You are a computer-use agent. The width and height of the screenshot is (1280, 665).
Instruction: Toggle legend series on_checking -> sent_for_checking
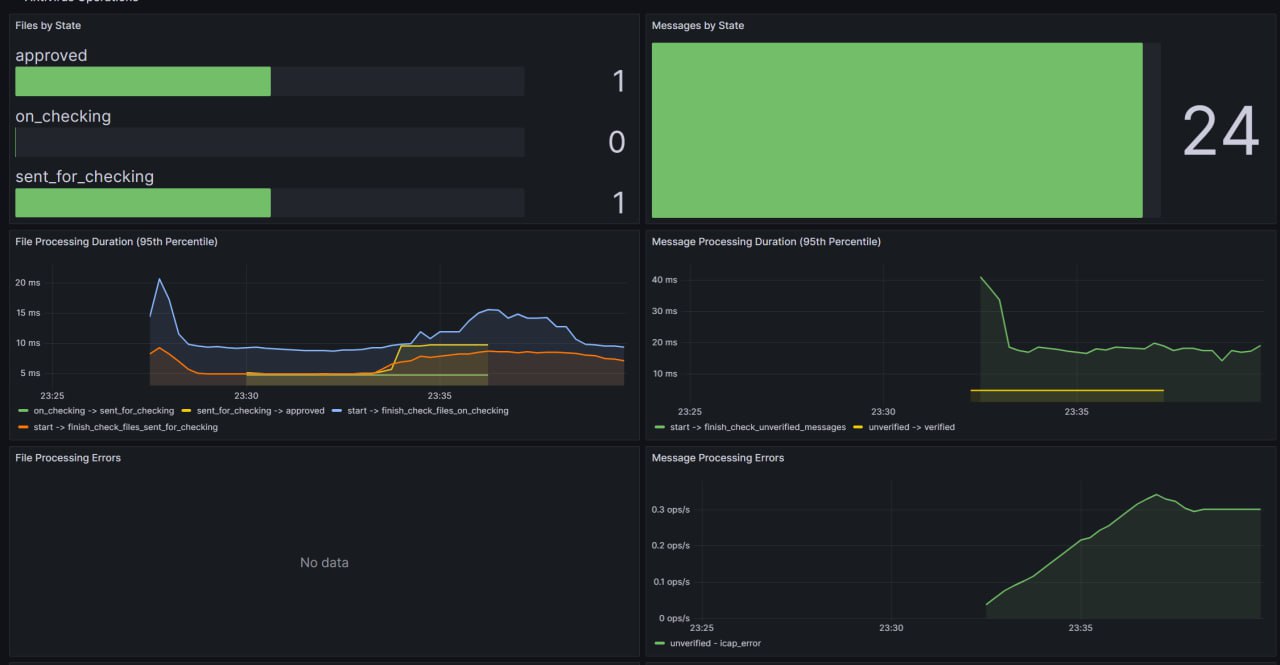point(104,411)
